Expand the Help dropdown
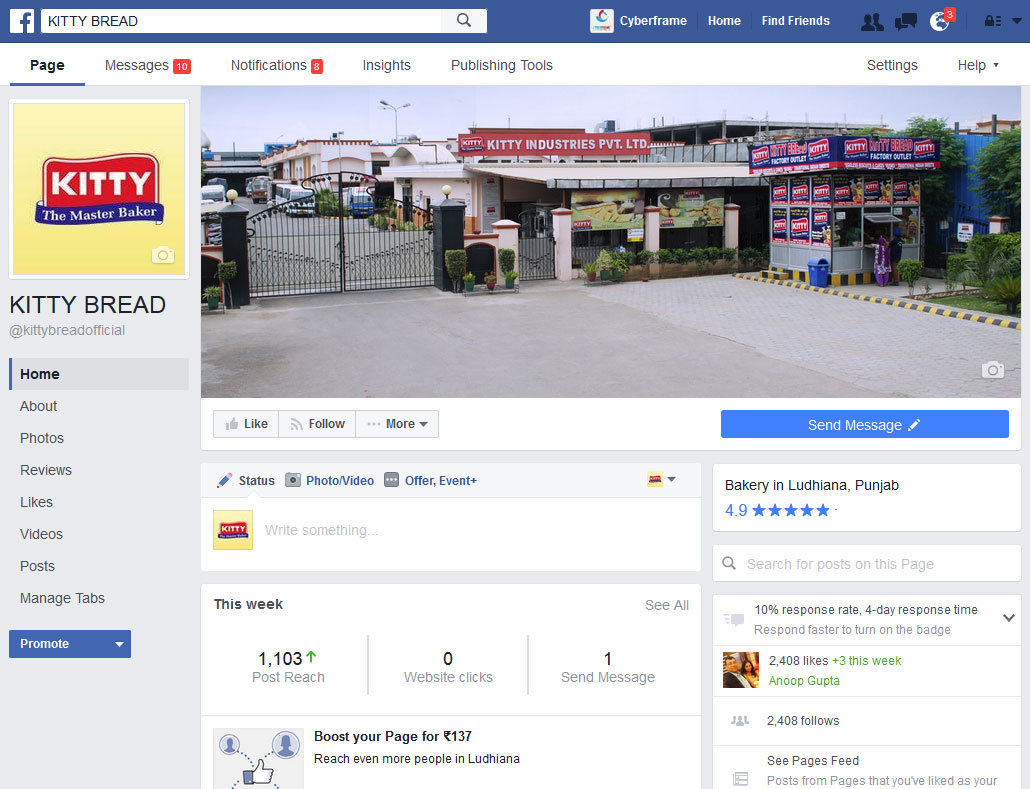This screenshot has width=1030, height=789. (978, 65)
